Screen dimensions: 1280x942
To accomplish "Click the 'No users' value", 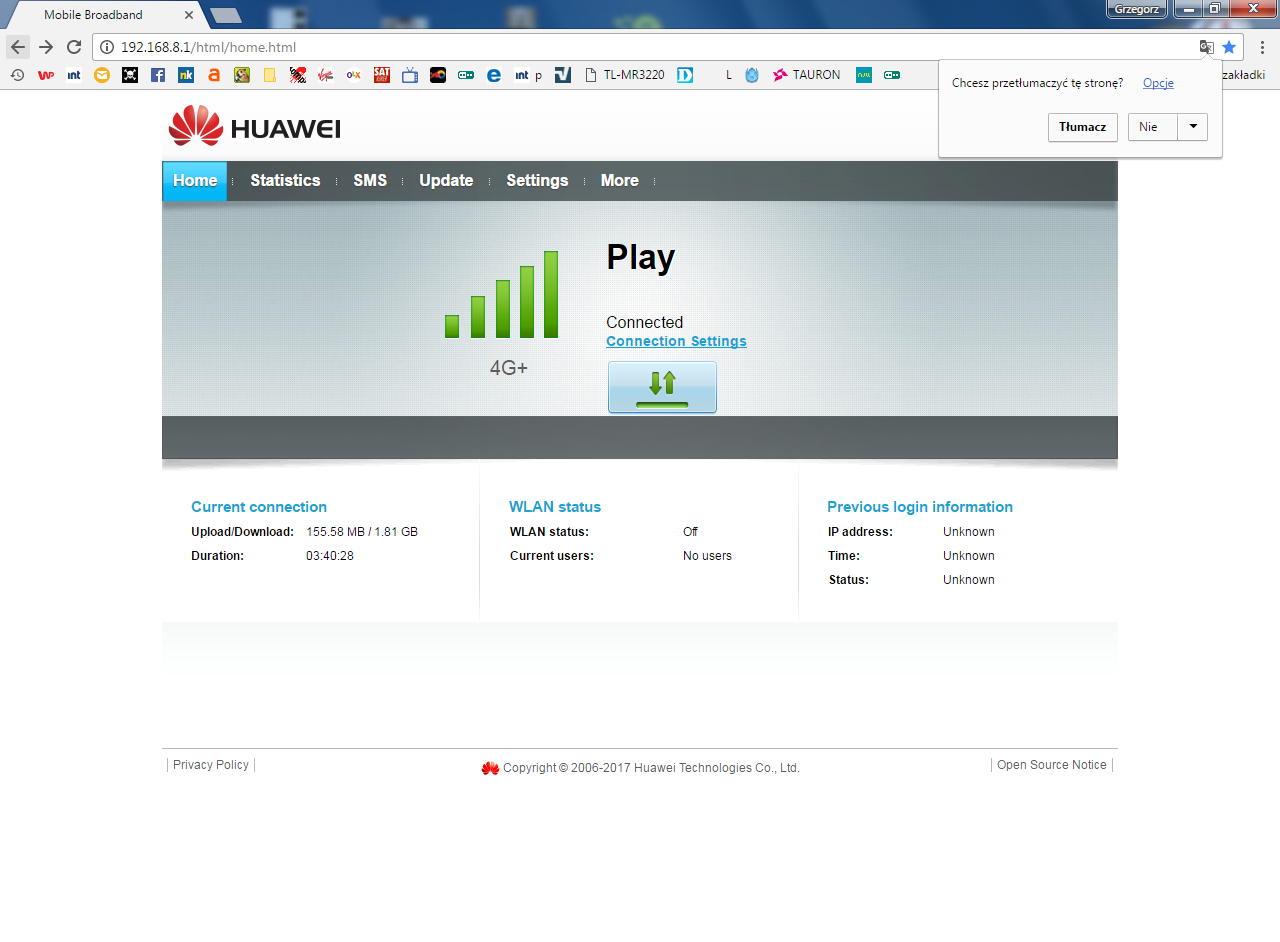I will (x=708, y=556).
